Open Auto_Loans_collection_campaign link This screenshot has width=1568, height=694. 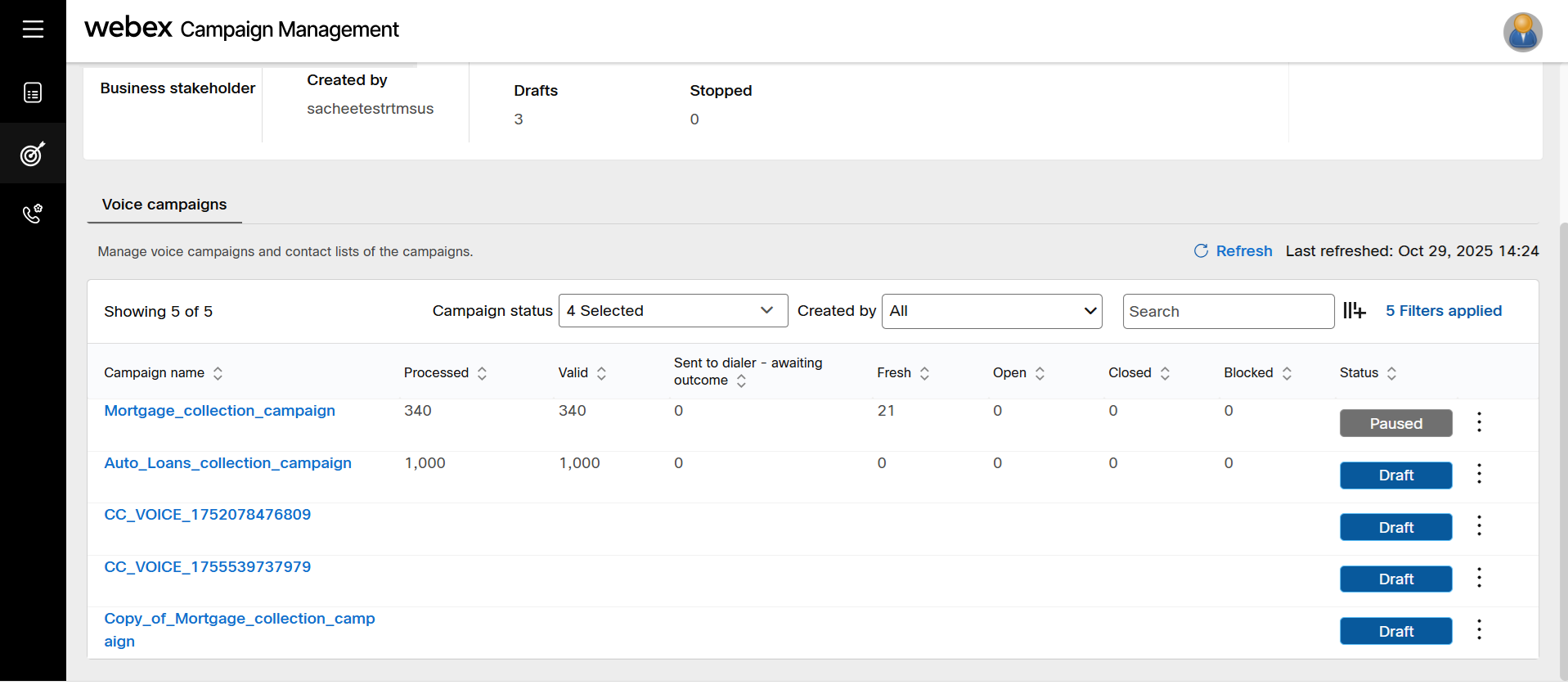[228, 463]
